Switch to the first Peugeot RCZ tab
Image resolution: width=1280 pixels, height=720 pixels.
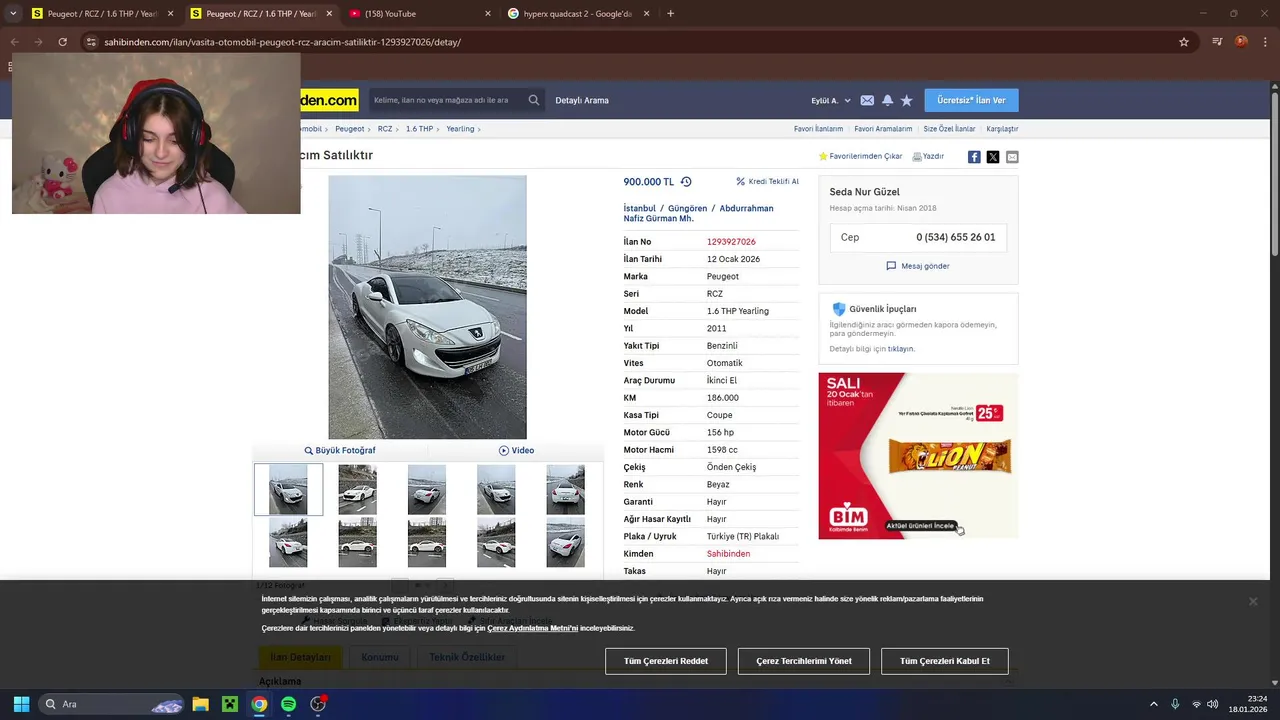(x=103, y=14)
